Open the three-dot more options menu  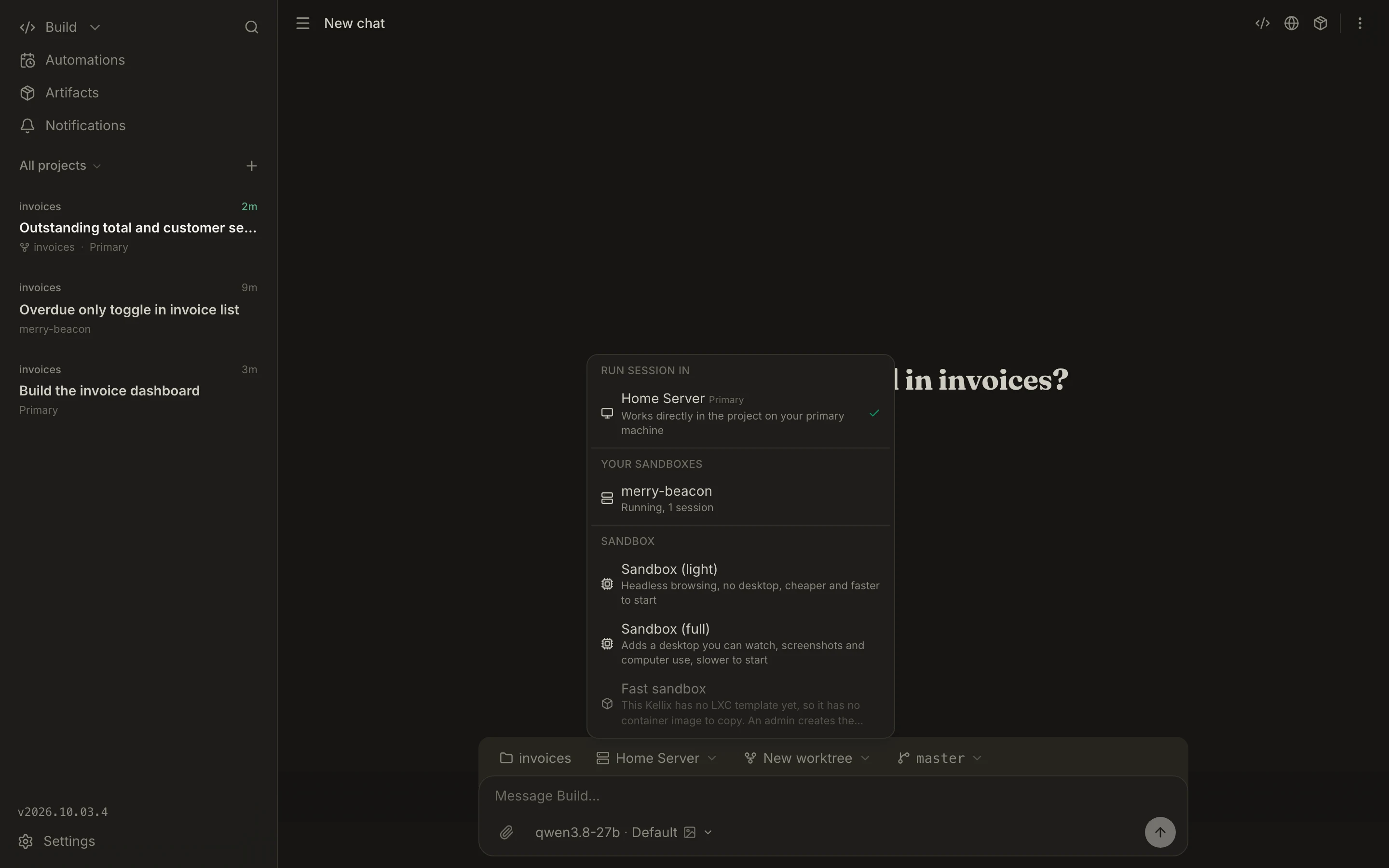[x=1360, y=24]
